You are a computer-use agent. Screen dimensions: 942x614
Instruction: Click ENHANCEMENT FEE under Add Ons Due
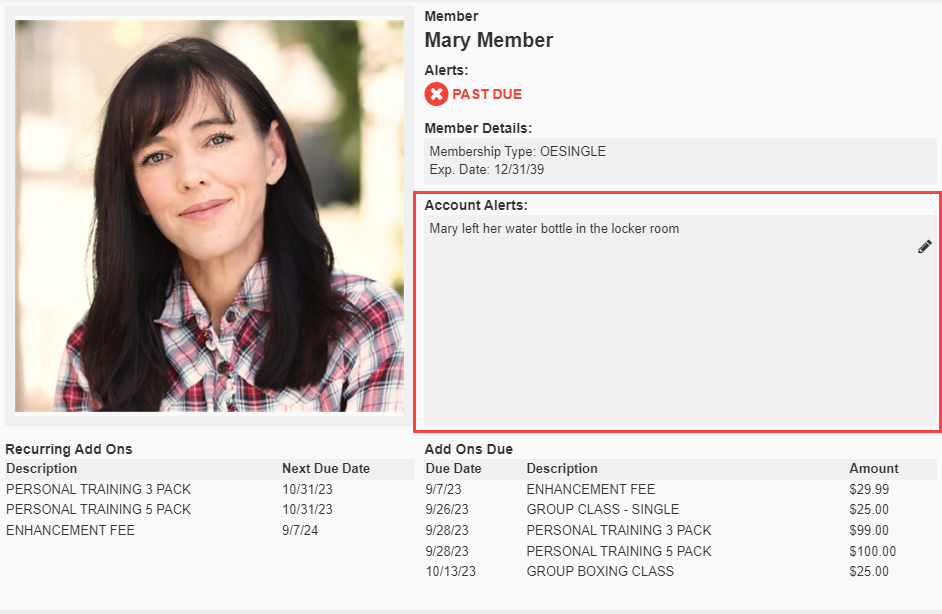pos(591,490)
